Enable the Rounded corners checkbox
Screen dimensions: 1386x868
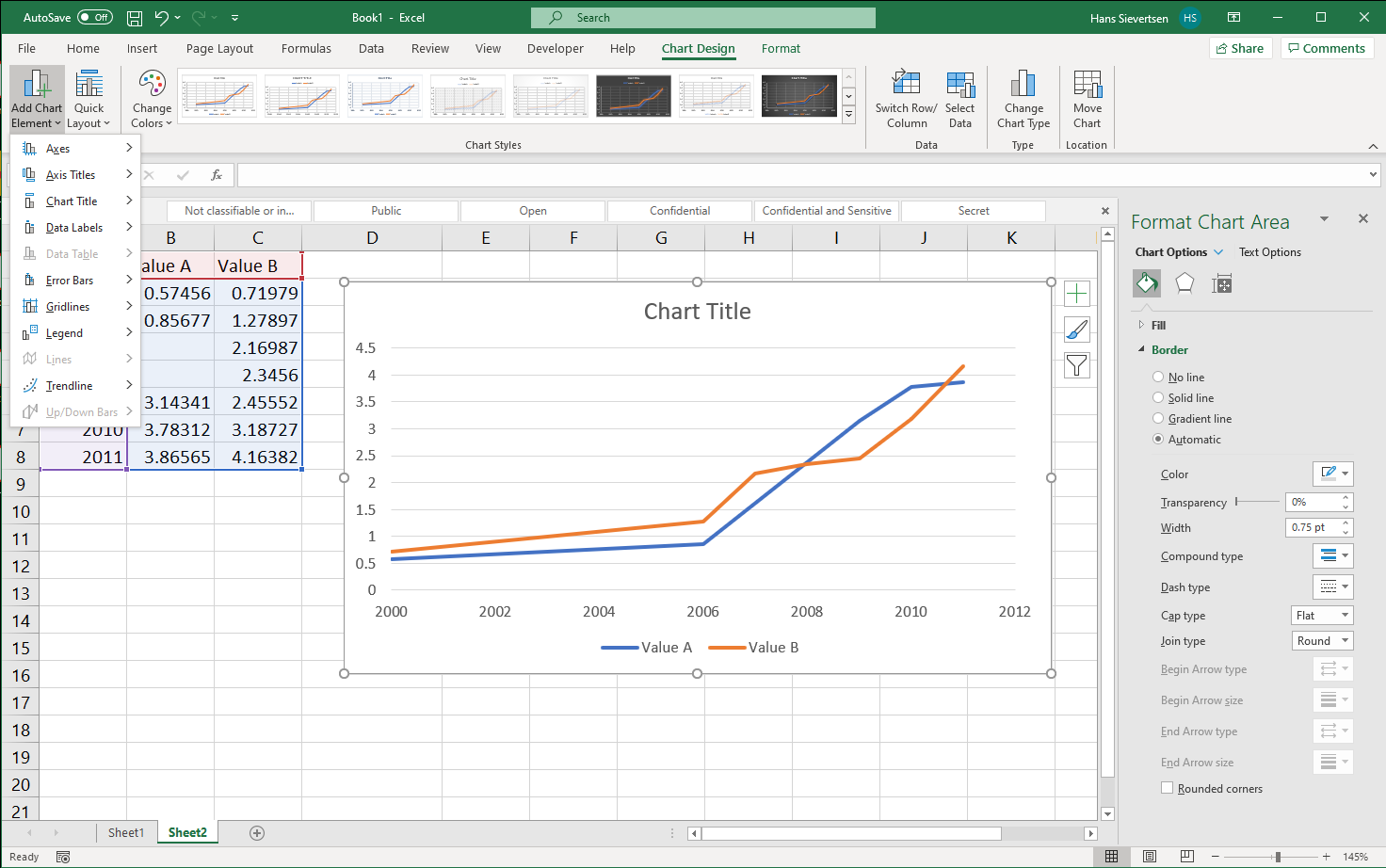pyautogui.click(x=1168, y=788)
